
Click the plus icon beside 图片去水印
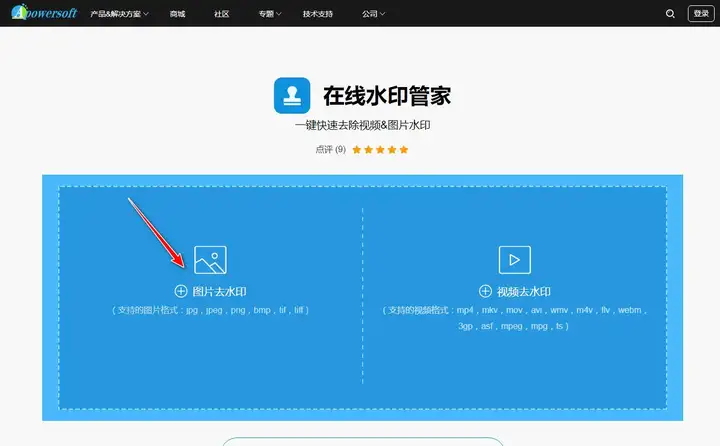[181, 291]
